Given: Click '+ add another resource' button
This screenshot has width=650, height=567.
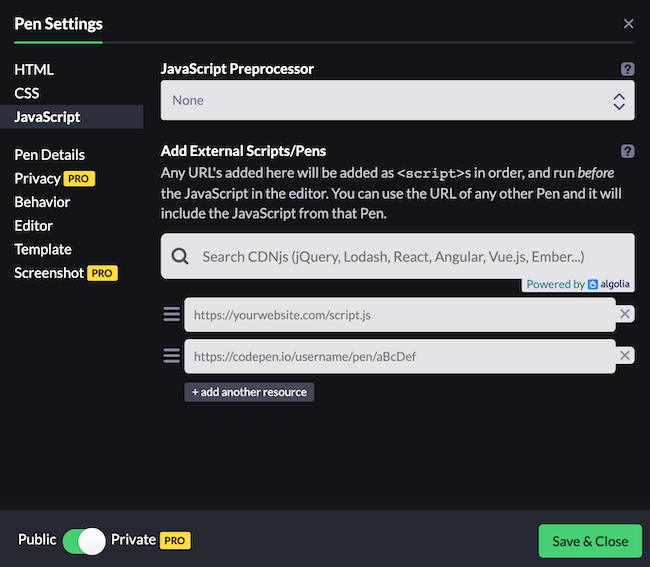Looking at the screenshot, I should coord(249,392).
